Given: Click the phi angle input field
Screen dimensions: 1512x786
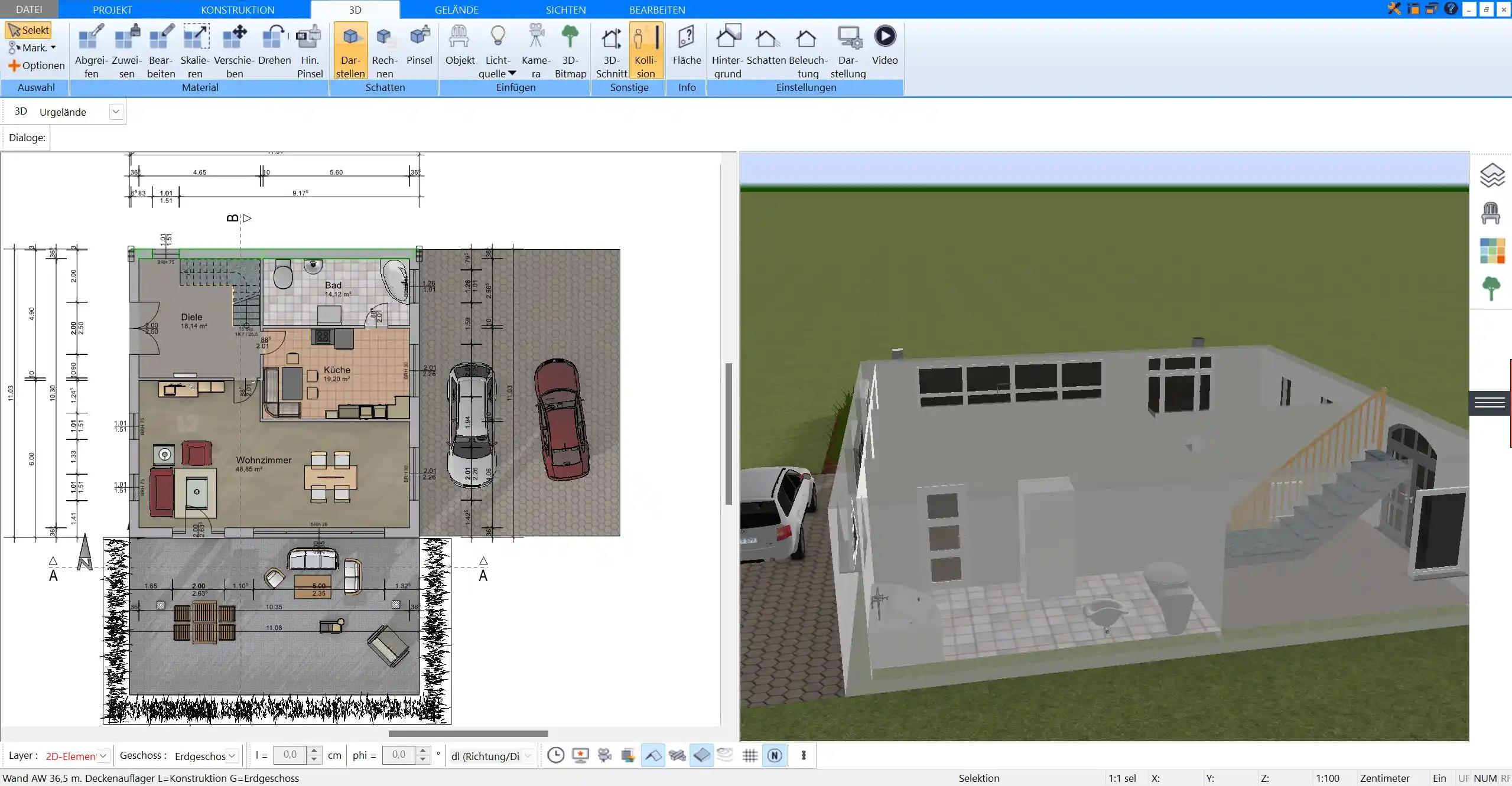Looking at the screenshot, I should pos(399,755).
